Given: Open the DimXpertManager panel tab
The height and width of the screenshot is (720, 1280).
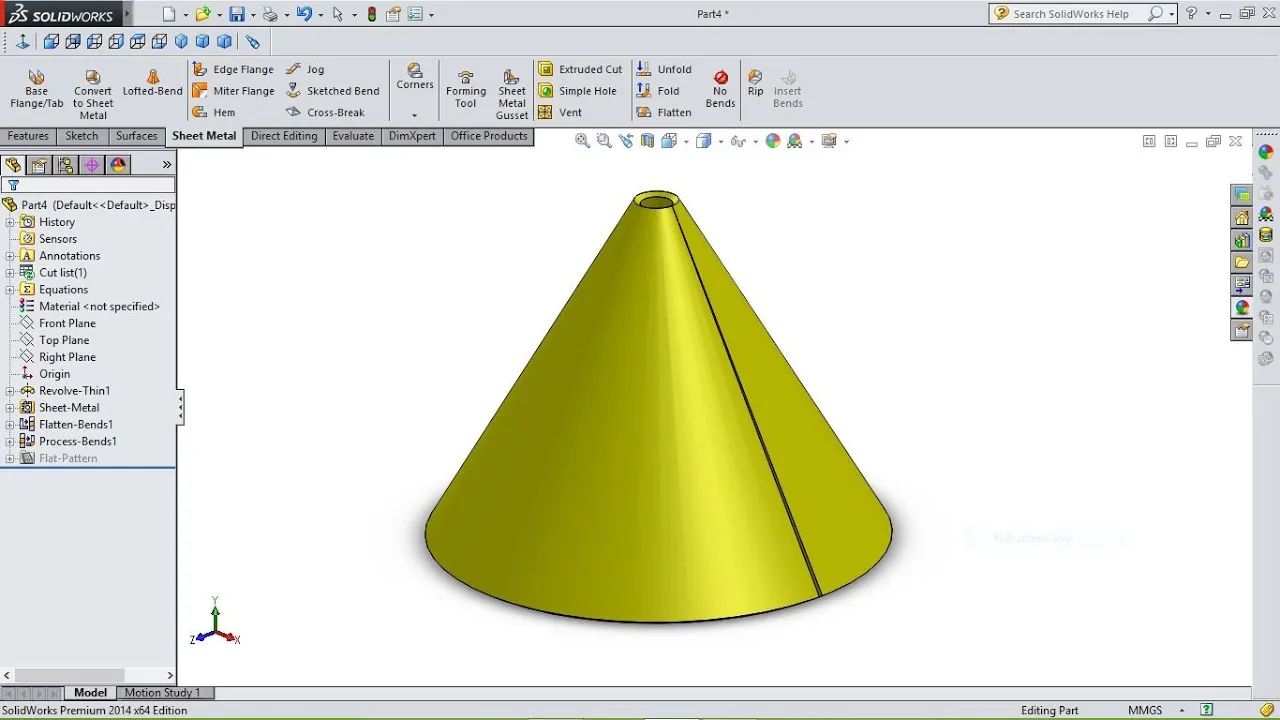Looking at the screenshot, I should [91, 165].
